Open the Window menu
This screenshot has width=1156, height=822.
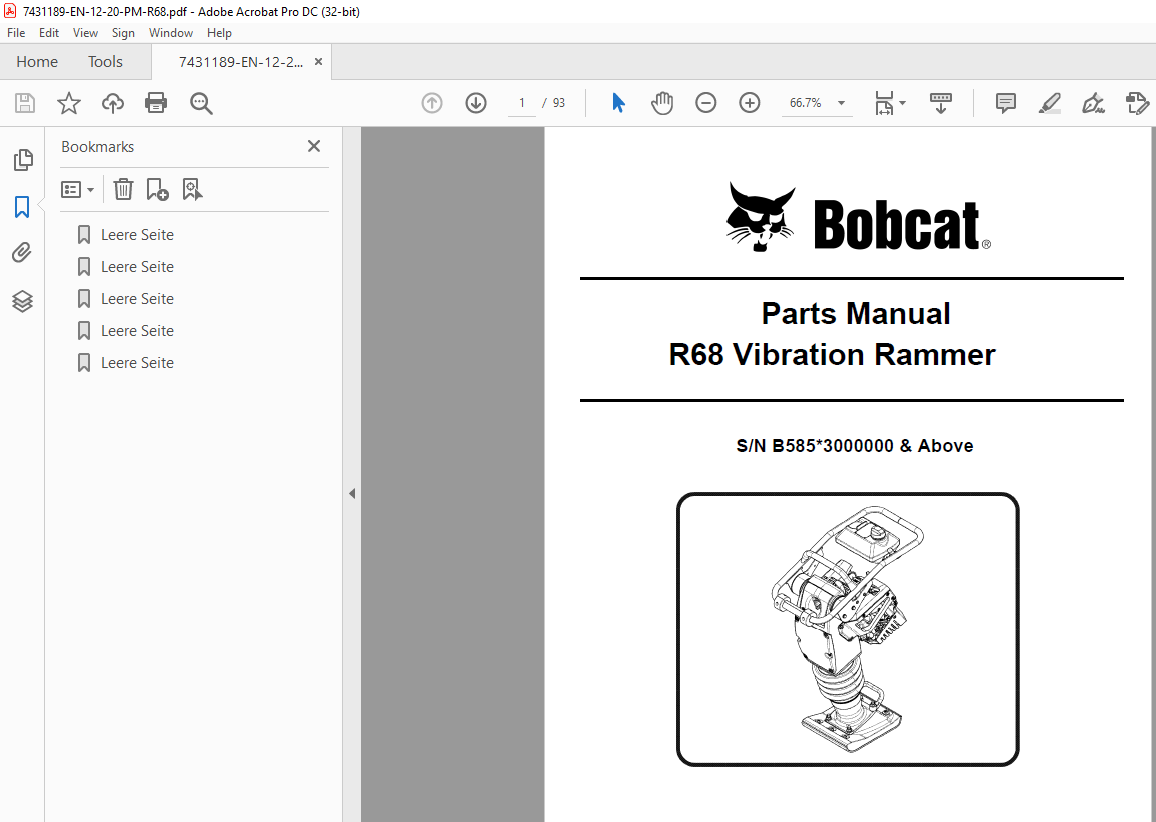click(x=170, y=32)
